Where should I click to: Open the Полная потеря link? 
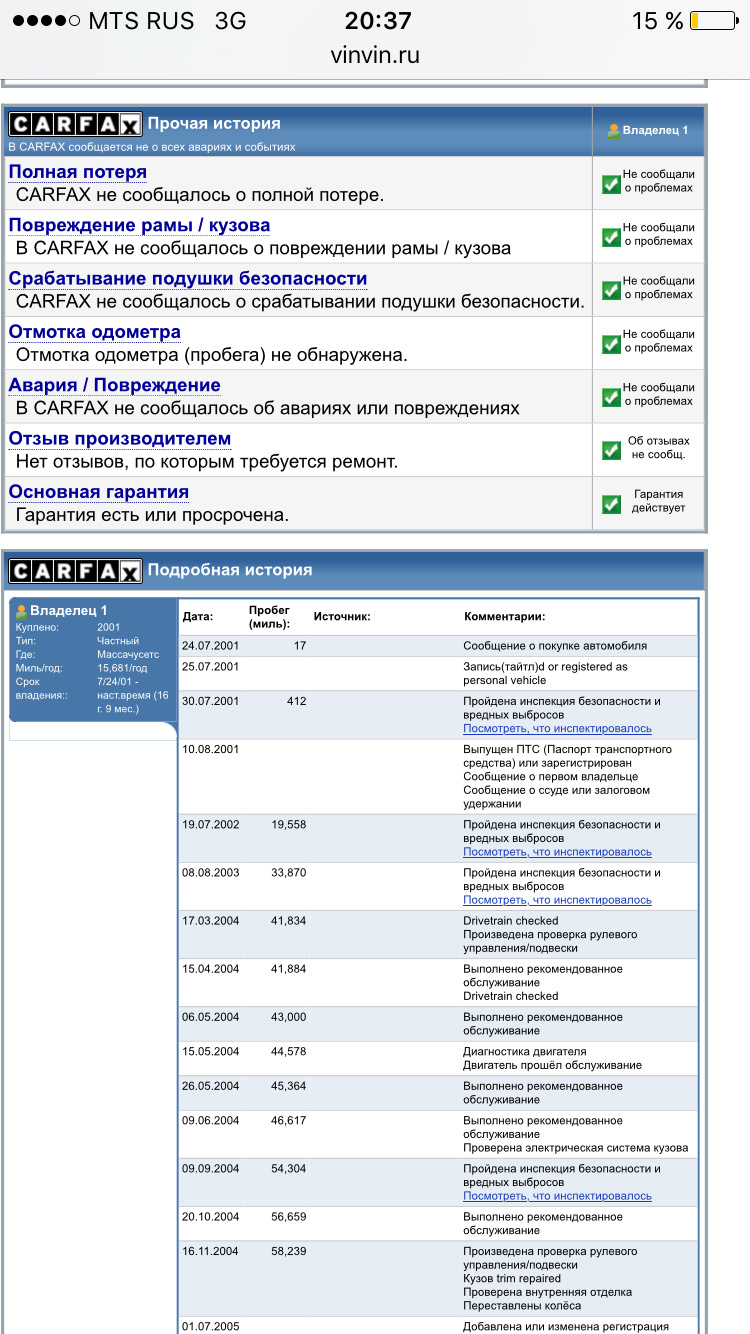click(78, 172)
